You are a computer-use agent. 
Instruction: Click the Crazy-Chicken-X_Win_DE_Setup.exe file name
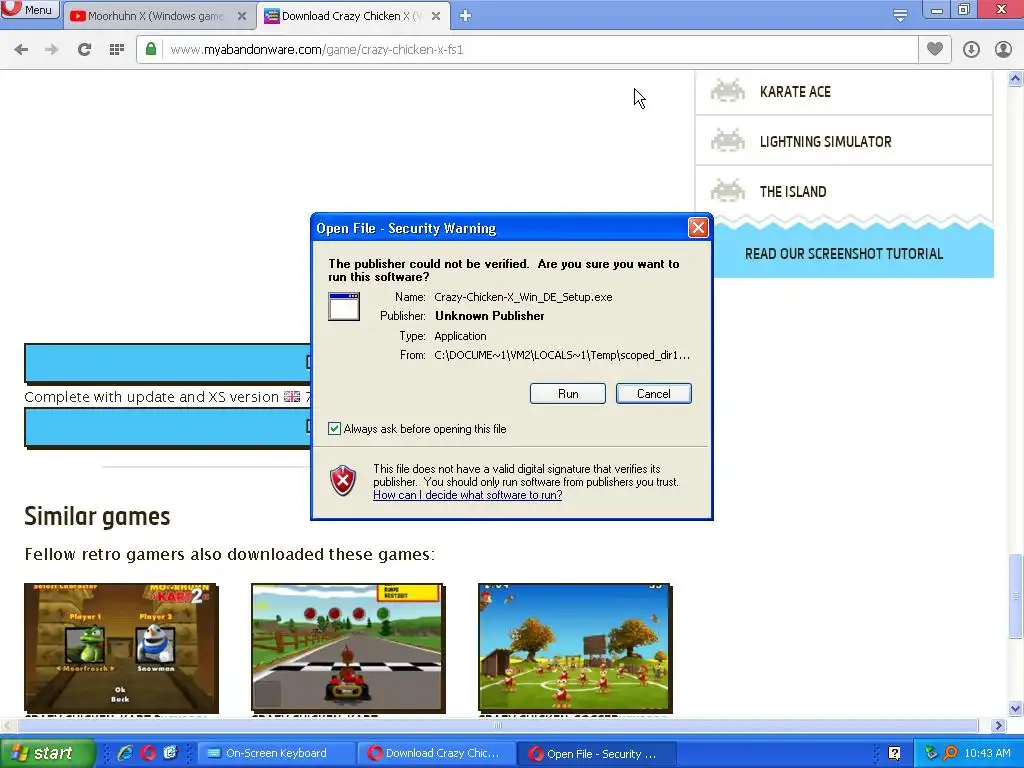pyautogui.click(x=523, y=297)
